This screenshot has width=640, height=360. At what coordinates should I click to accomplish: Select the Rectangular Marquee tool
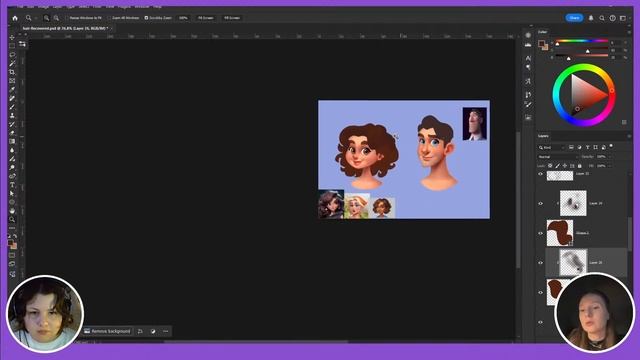(x=12, y=46)
